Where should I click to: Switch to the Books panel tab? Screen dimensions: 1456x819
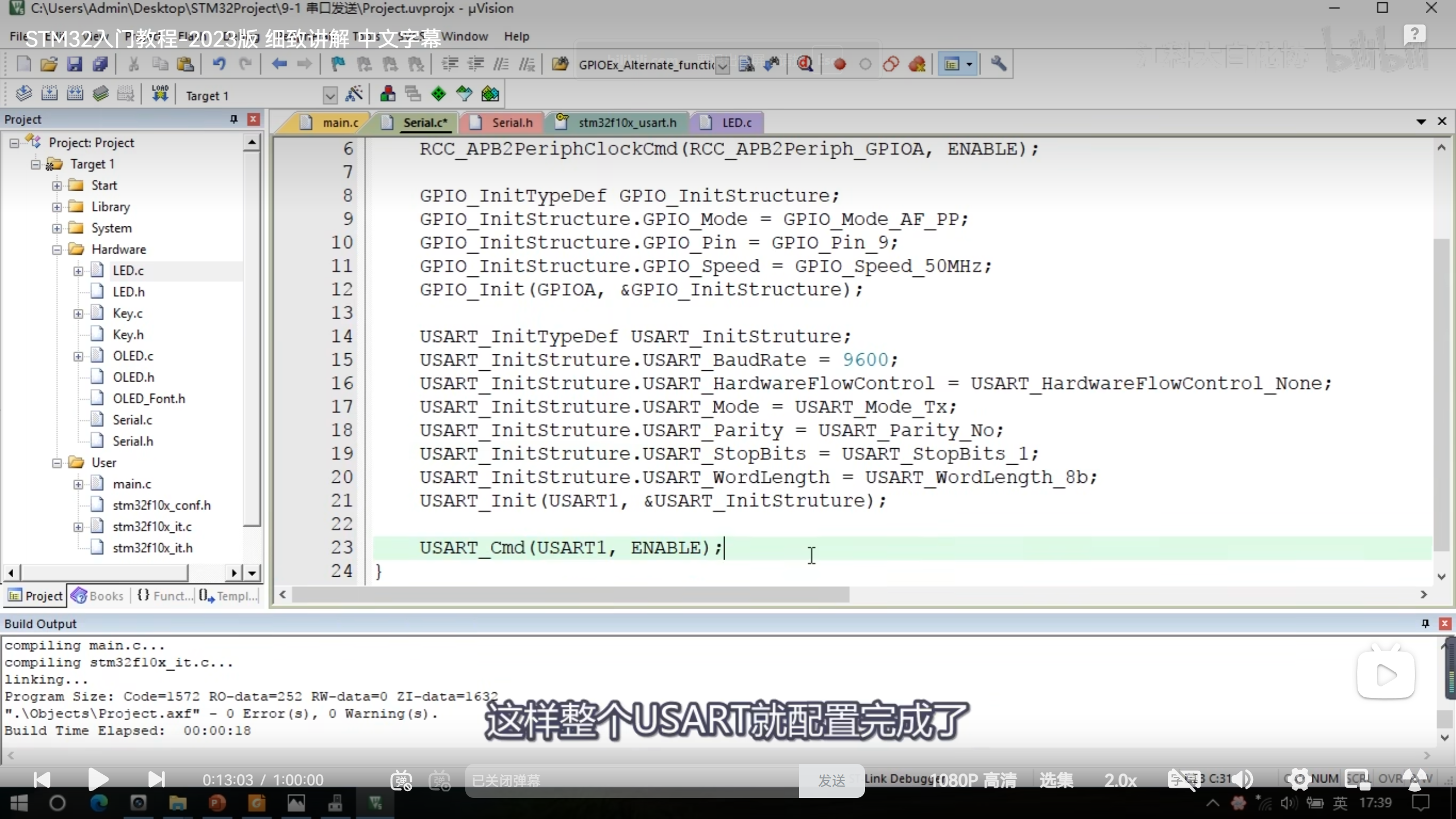pos(98,595)
